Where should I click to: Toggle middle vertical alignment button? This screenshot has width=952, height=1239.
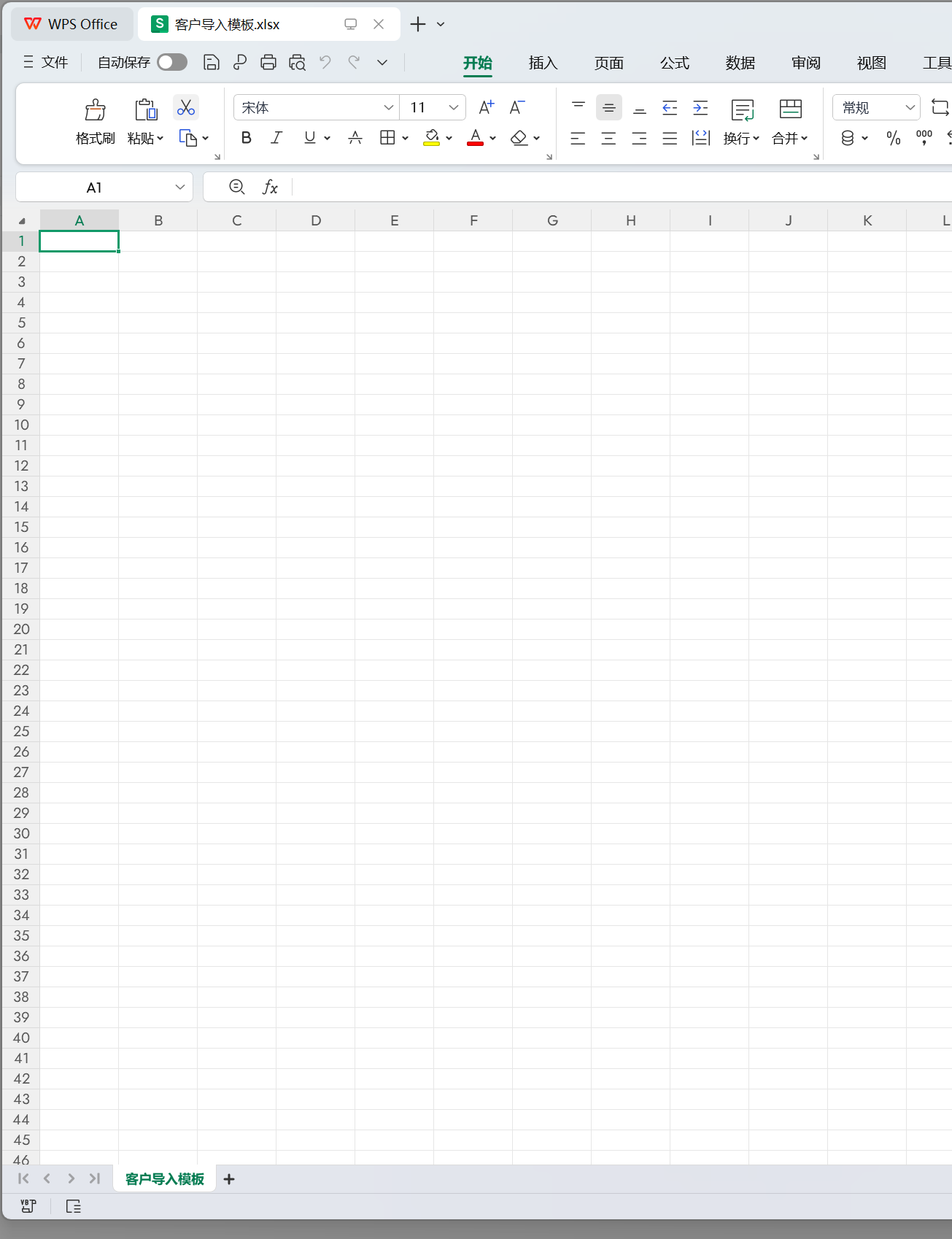click(608, 108)
